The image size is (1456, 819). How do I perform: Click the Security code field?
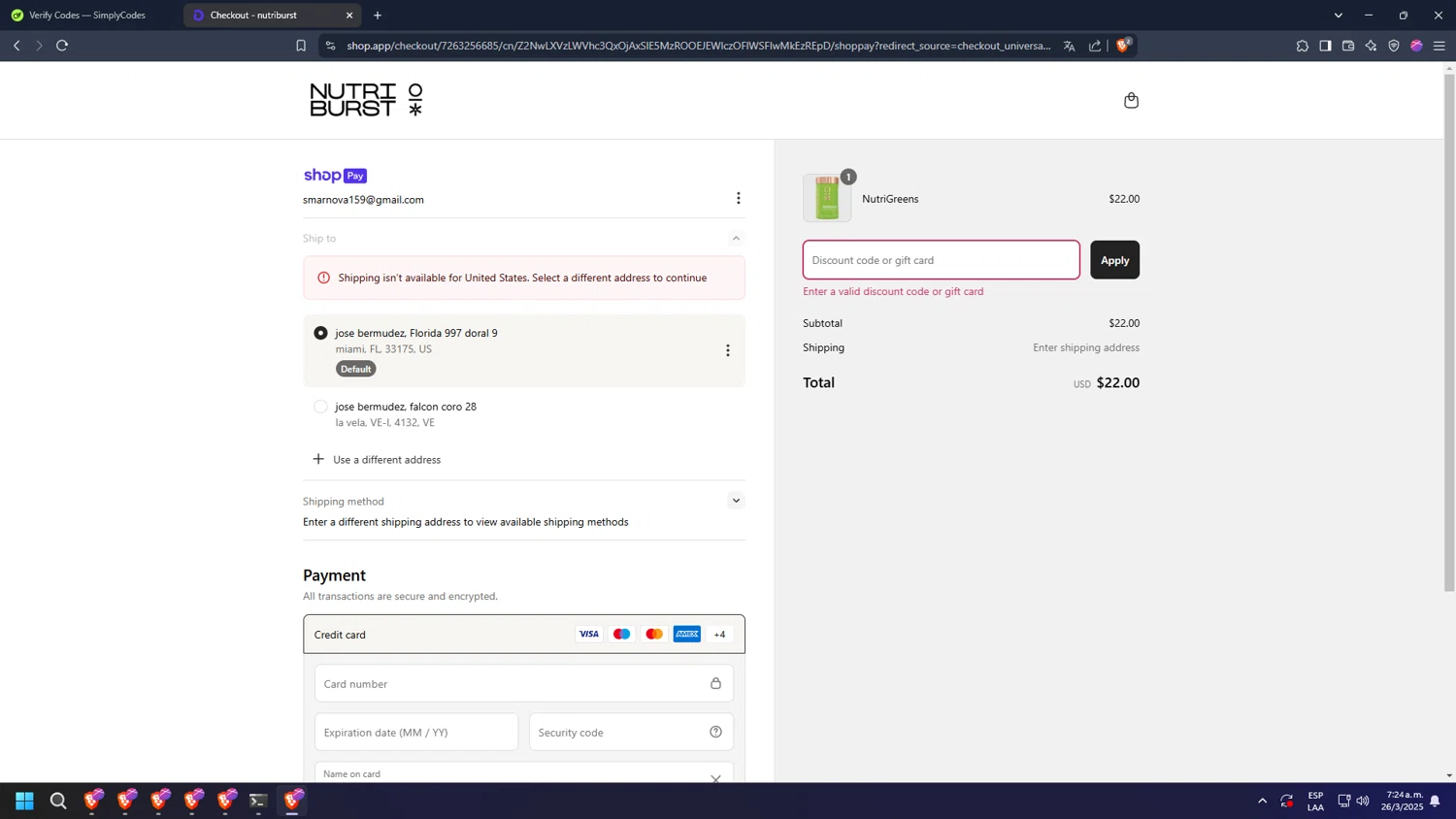(631, 732)
